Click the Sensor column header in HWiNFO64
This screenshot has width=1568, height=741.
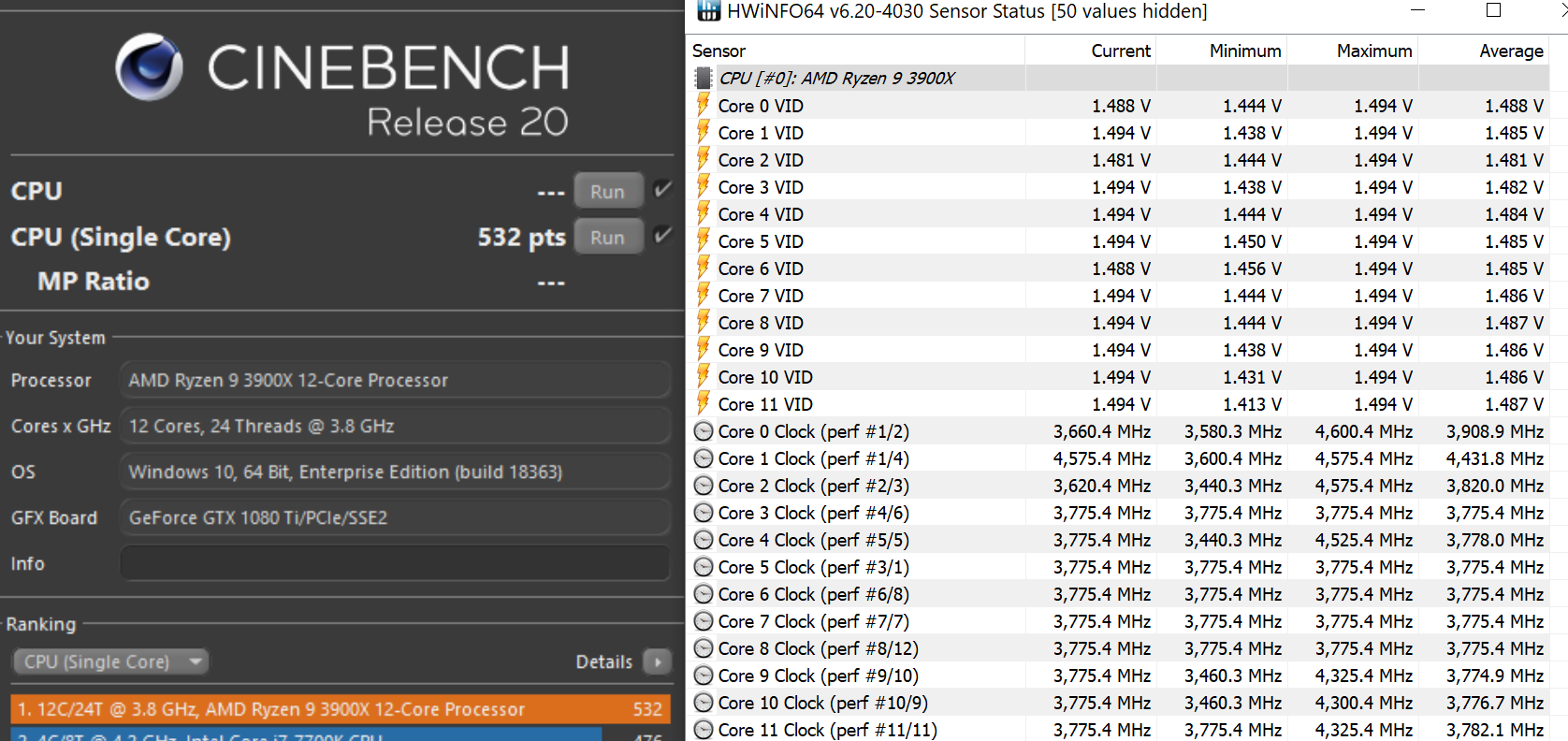856,51
